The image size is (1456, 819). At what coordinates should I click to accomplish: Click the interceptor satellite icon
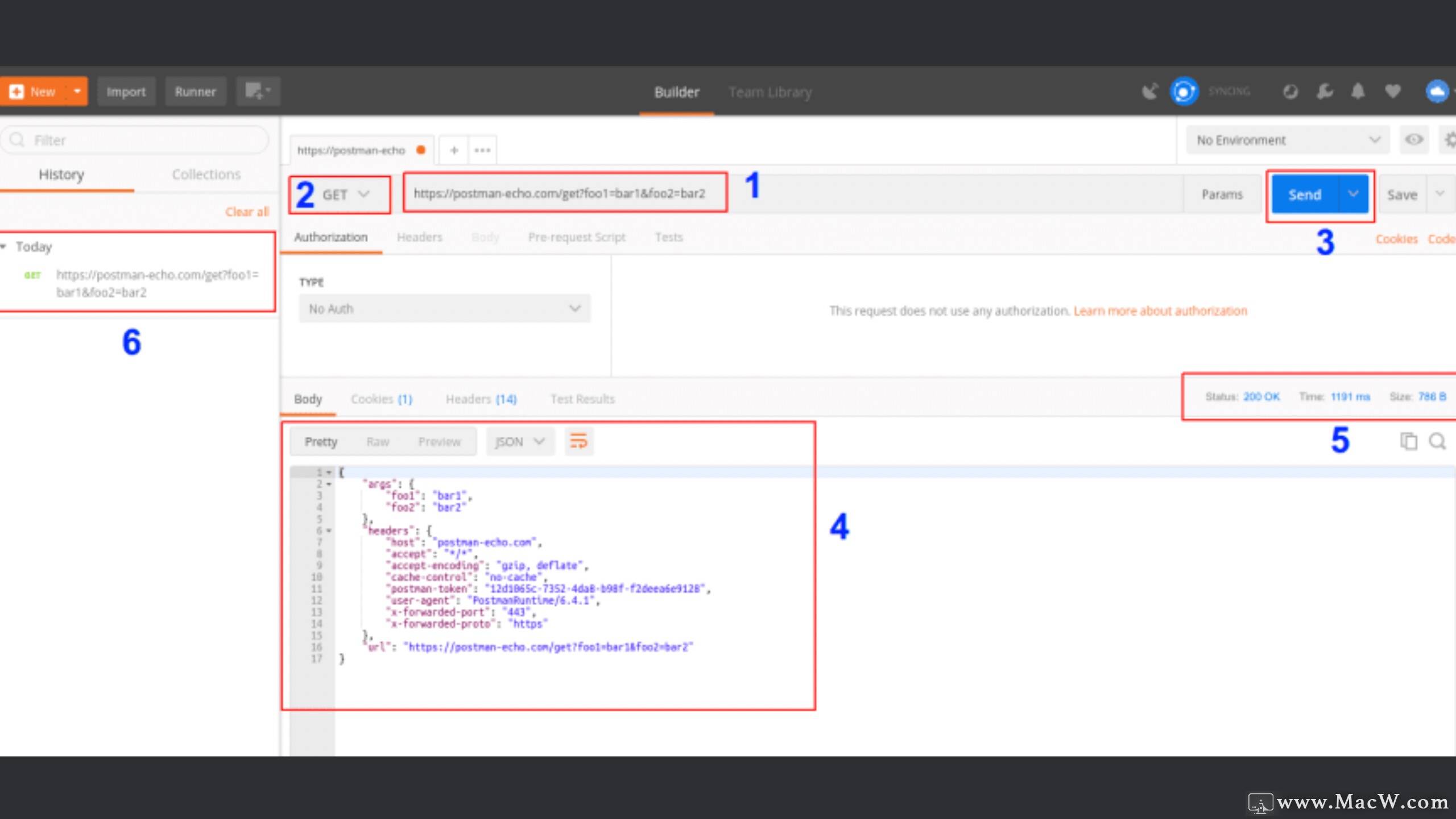tap(1150, 91)
